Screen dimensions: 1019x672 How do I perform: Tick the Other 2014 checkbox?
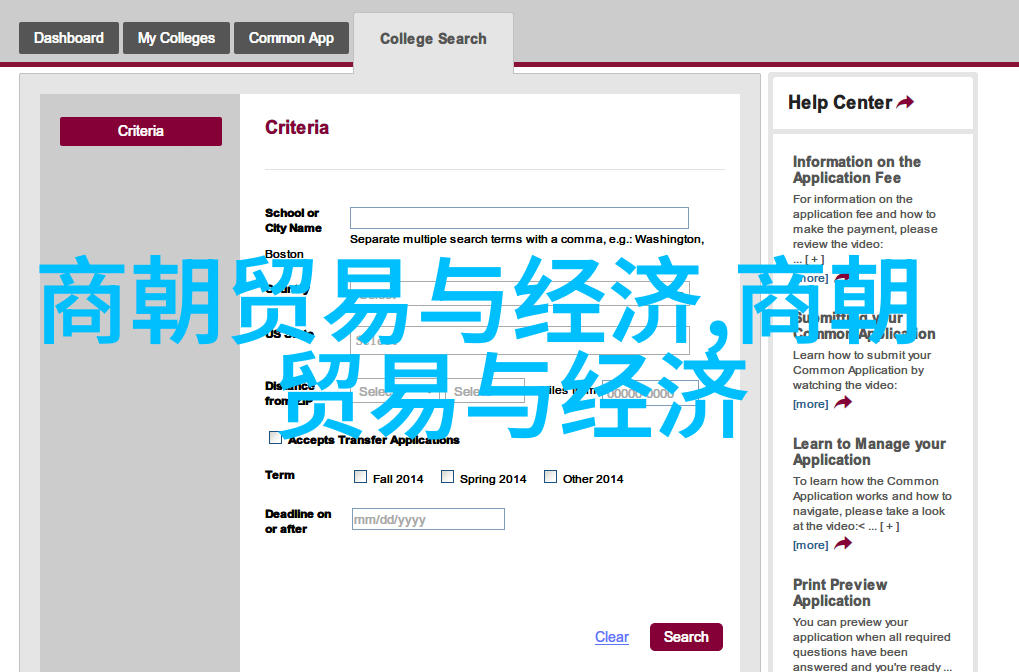pos(550,477)
